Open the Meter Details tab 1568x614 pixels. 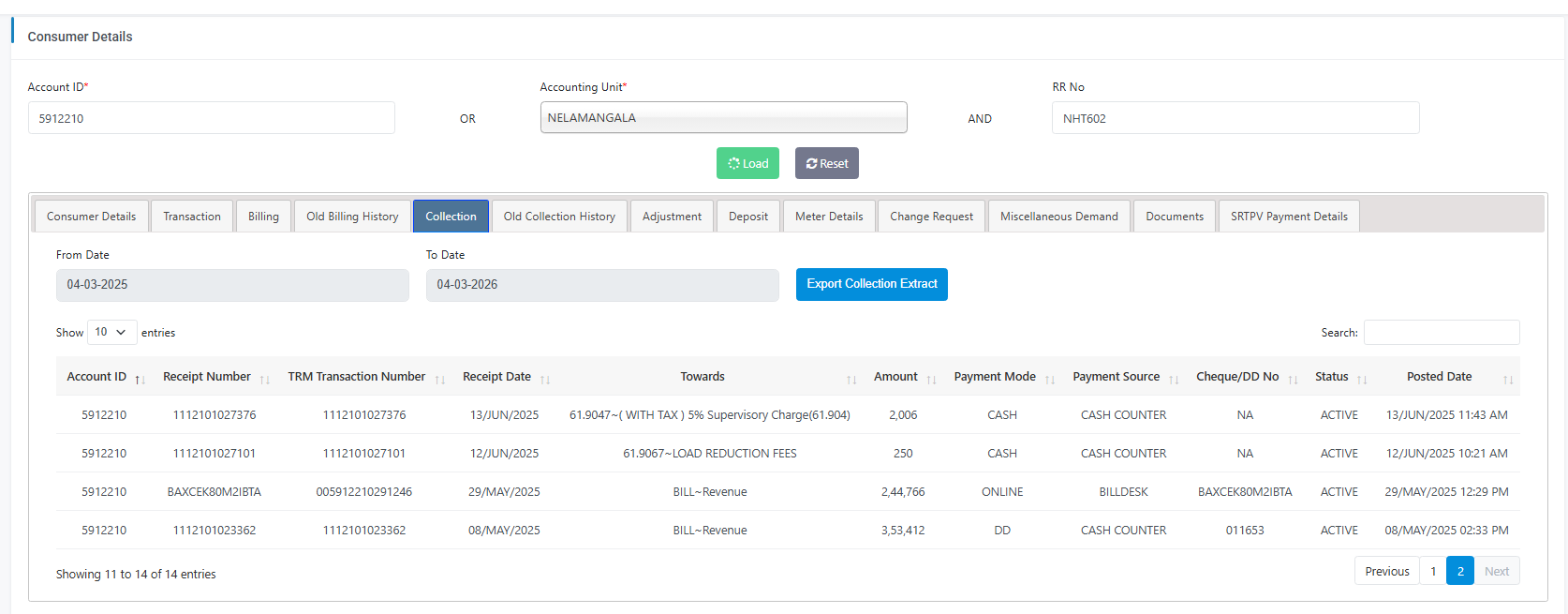tap(829, 217)
